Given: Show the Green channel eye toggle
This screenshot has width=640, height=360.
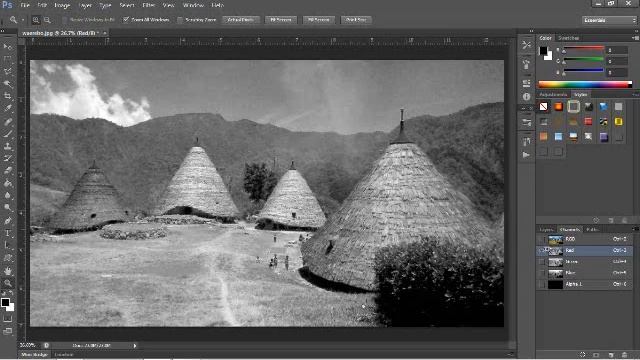Looking at the screenshot, I should click(542, 262).
